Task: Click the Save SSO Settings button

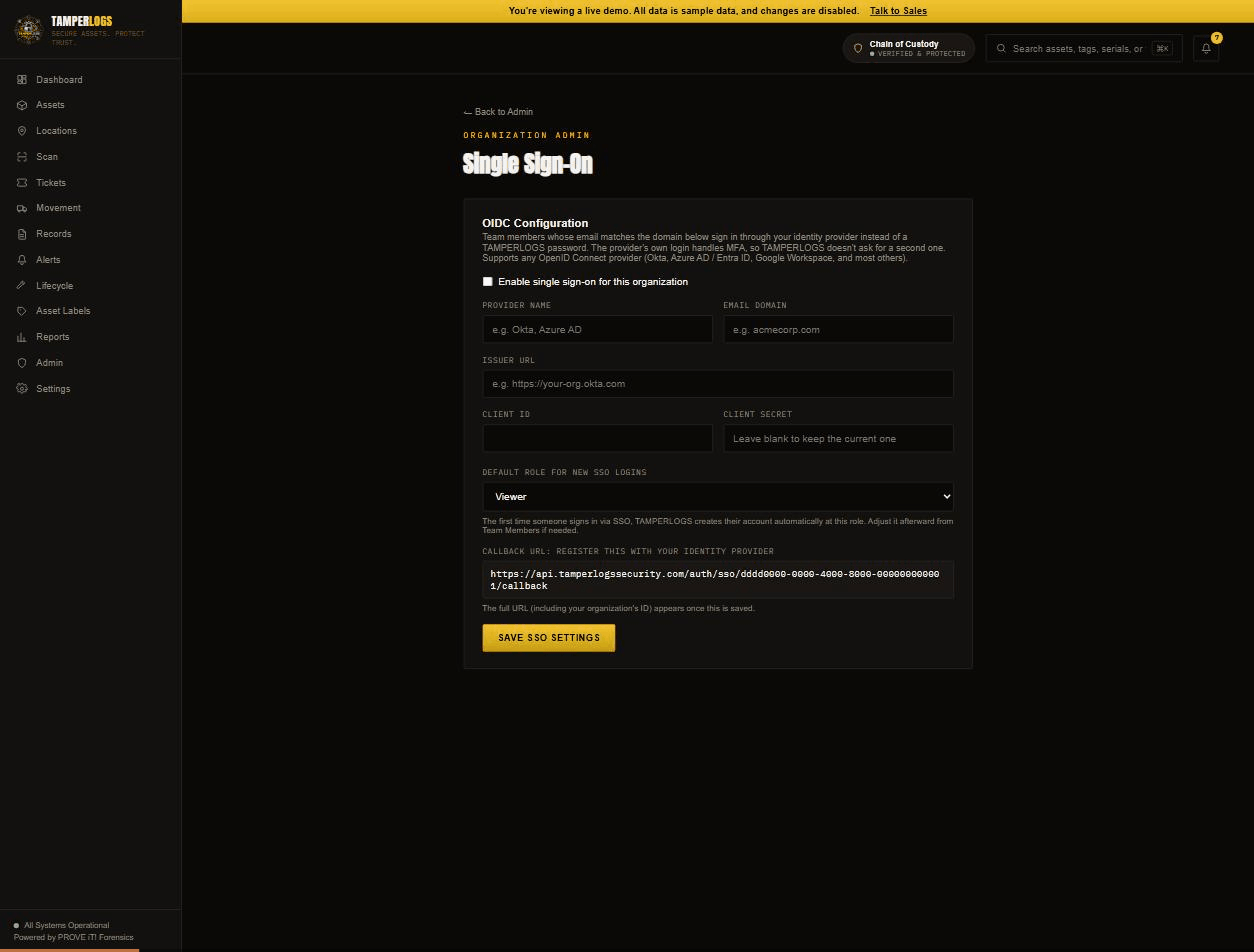Action: (x=549, y=638)
